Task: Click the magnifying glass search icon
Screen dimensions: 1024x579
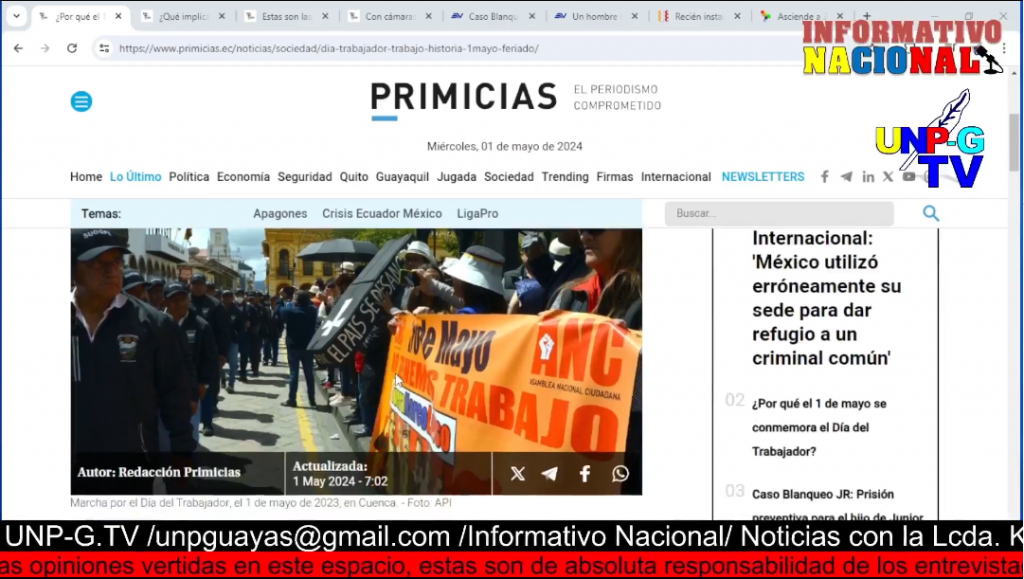Action: pyautogui.click(x=931, y=213)
